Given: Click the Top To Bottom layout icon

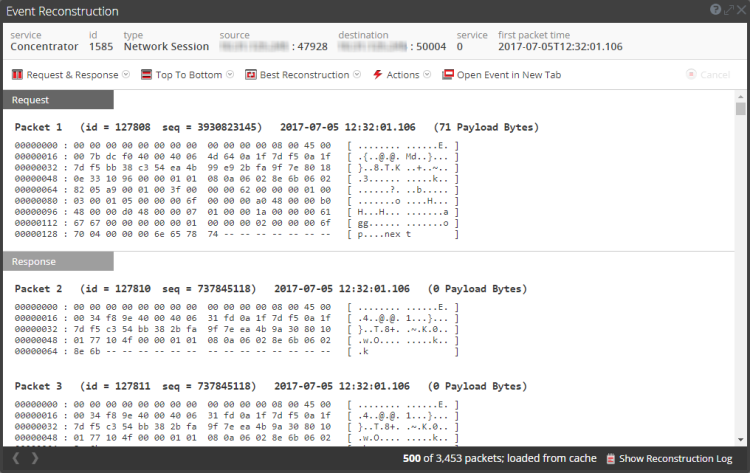Looking at the screenshot, I should click(x=147, y=75).
